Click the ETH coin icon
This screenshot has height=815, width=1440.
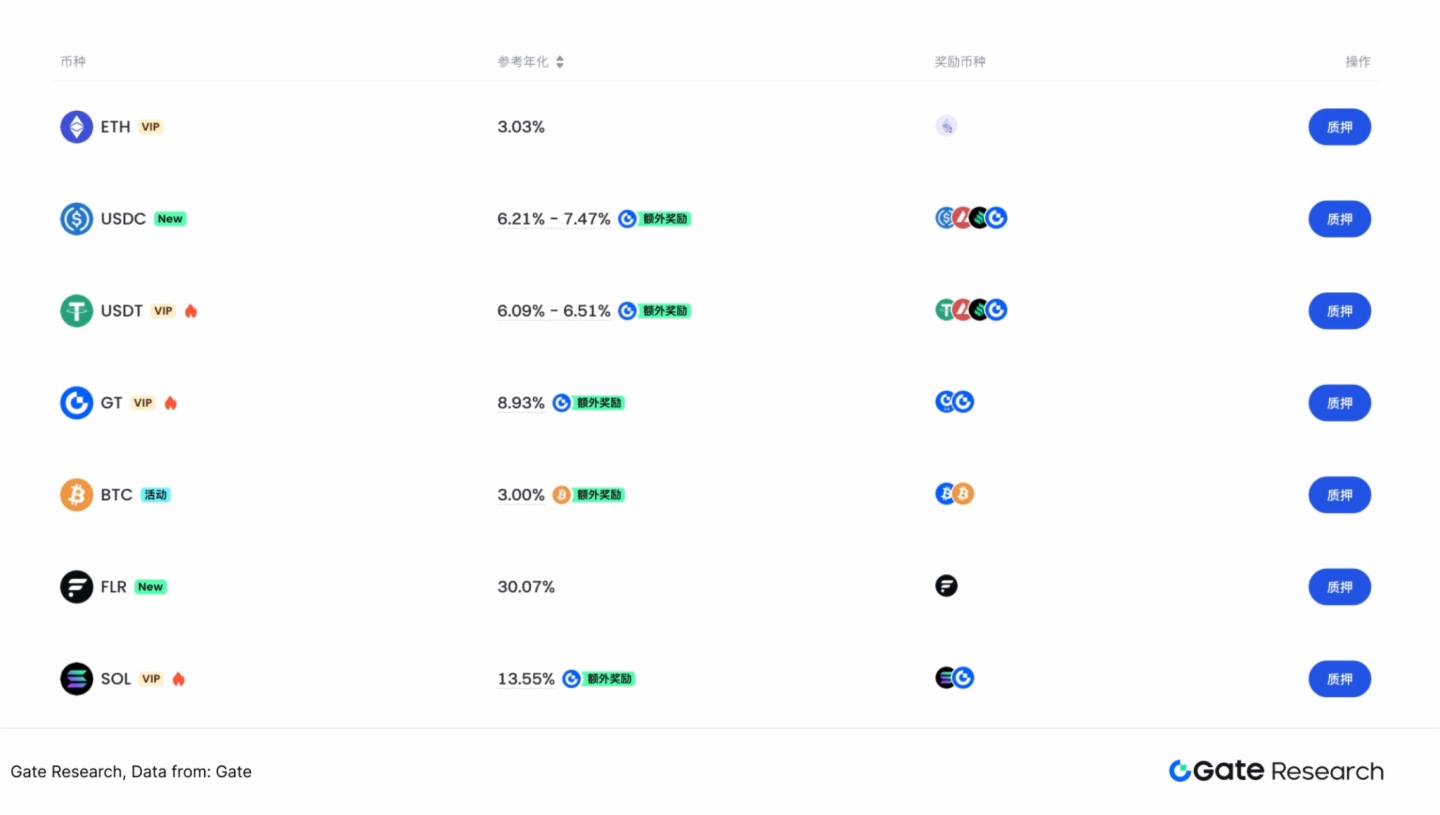click(x=76, y=127)
